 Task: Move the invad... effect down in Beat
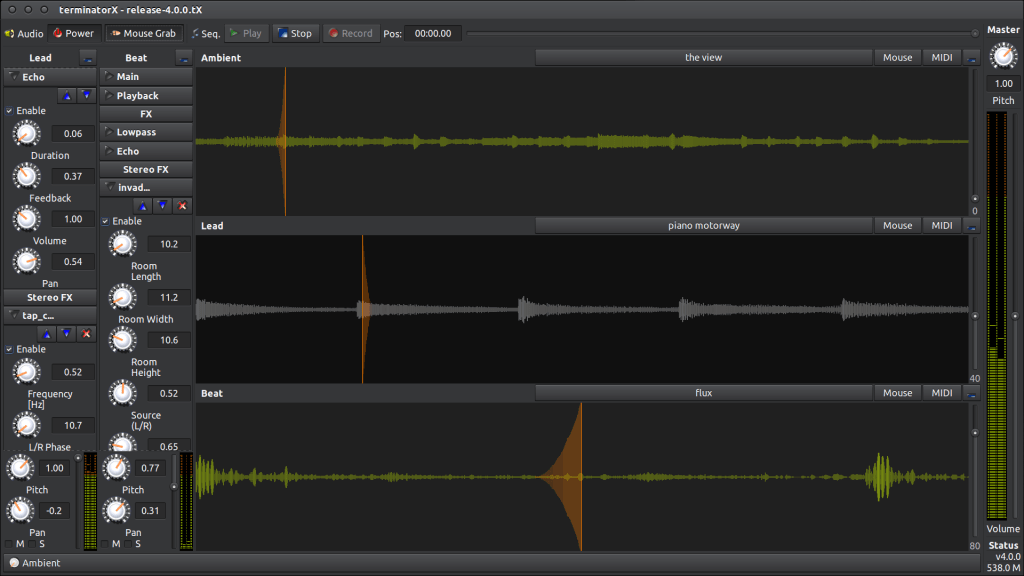coord(162,205)
